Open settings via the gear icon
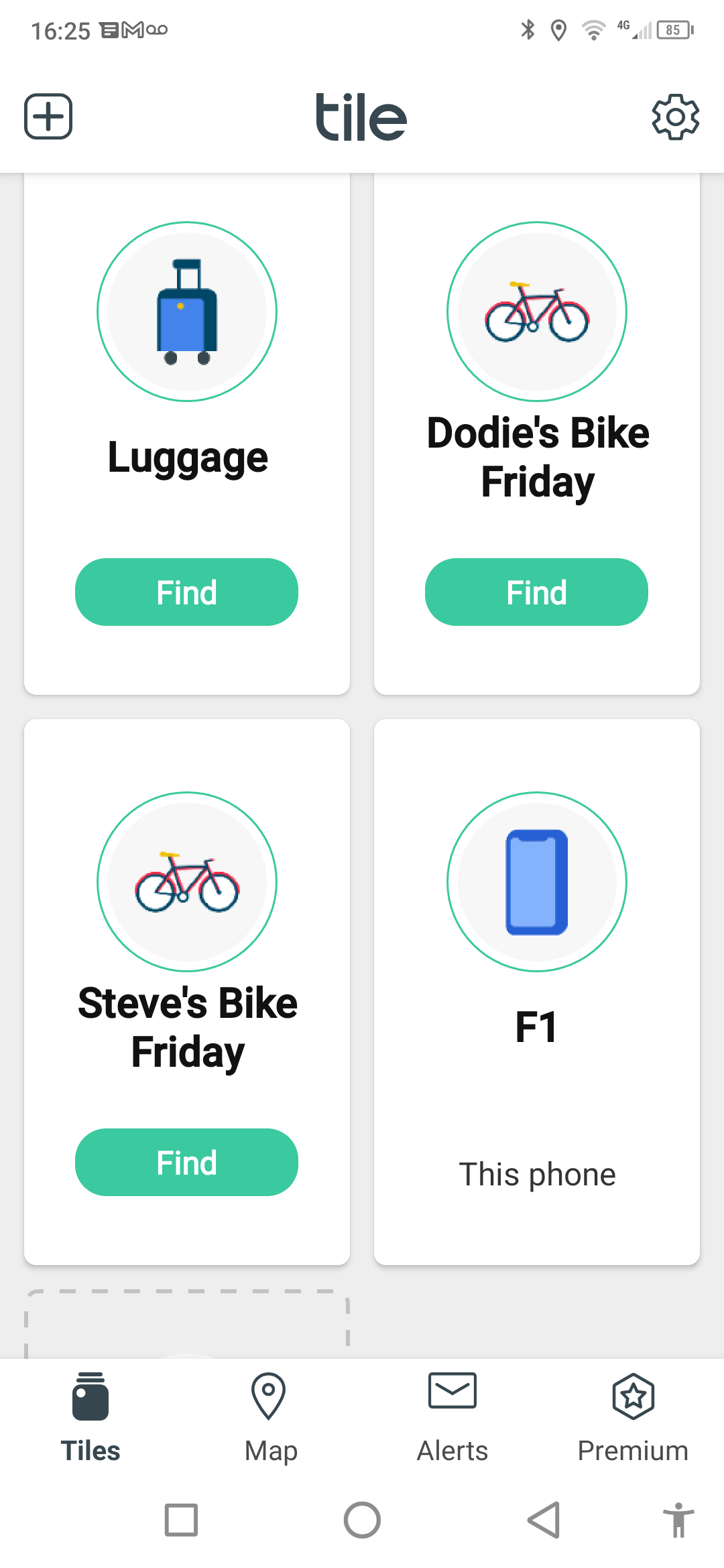 pos(675,117)
